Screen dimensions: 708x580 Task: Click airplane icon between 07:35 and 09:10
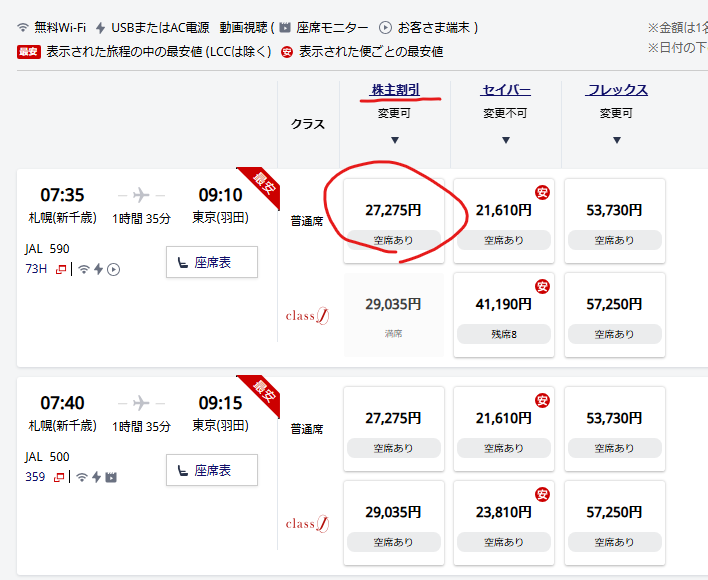(141, 195)
